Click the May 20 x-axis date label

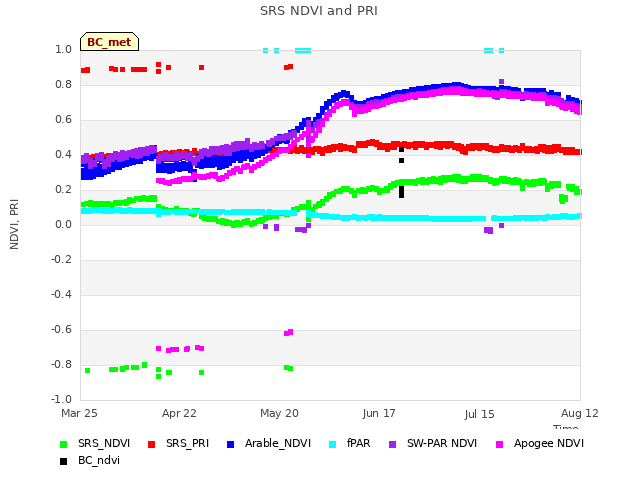[279, 413]
